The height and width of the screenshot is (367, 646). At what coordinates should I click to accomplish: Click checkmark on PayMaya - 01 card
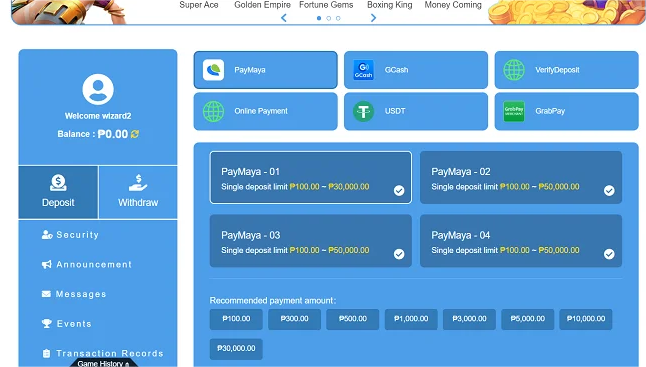399,191
